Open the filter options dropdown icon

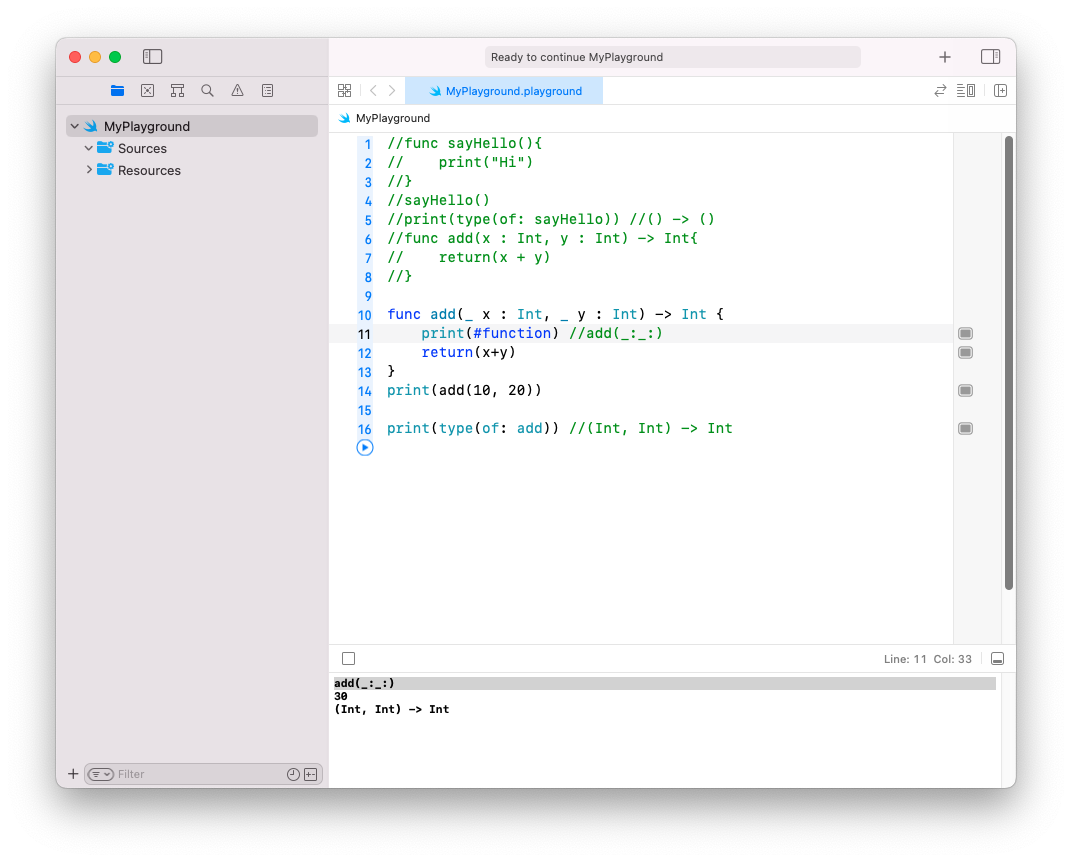click(100, 774)
